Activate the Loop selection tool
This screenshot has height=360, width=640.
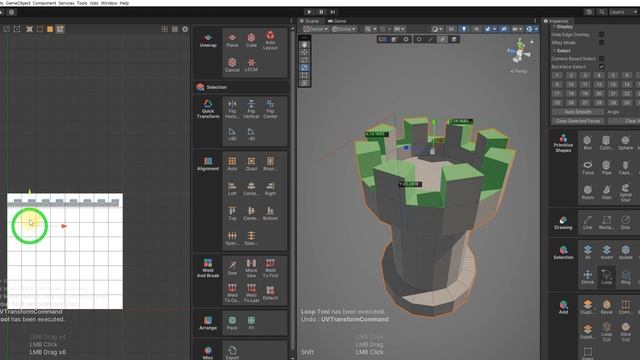(607, 277)
